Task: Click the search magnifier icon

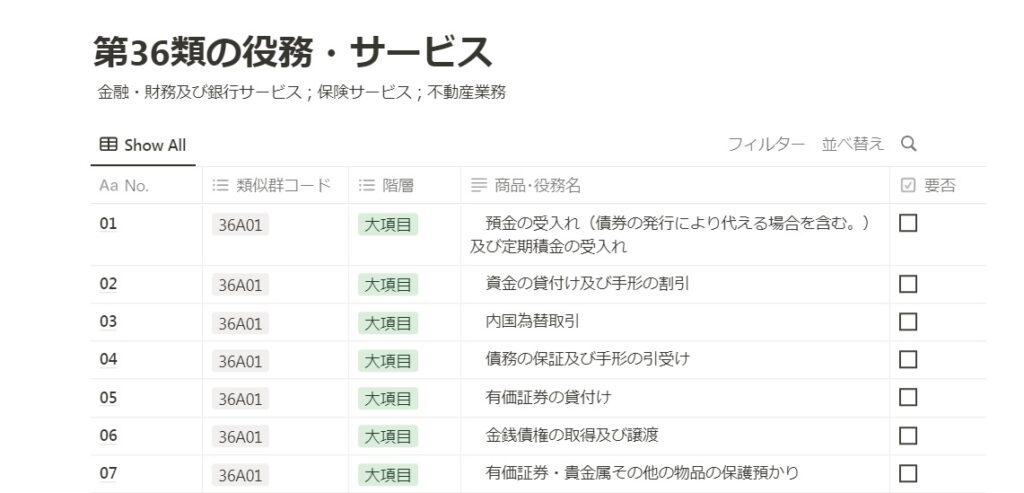Action: pyautogui.click(x=908, y=144)
